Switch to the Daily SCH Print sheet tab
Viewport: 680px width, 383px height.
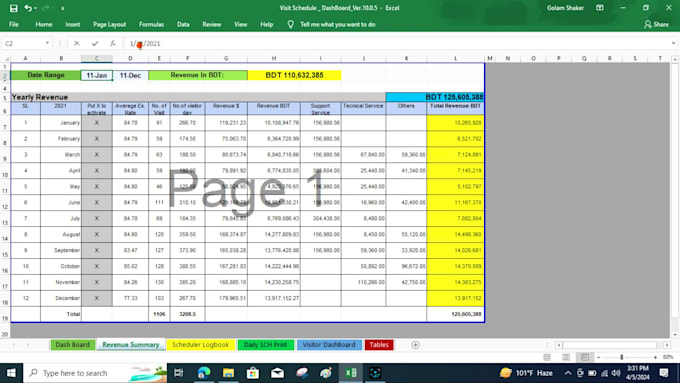(265, 345)
